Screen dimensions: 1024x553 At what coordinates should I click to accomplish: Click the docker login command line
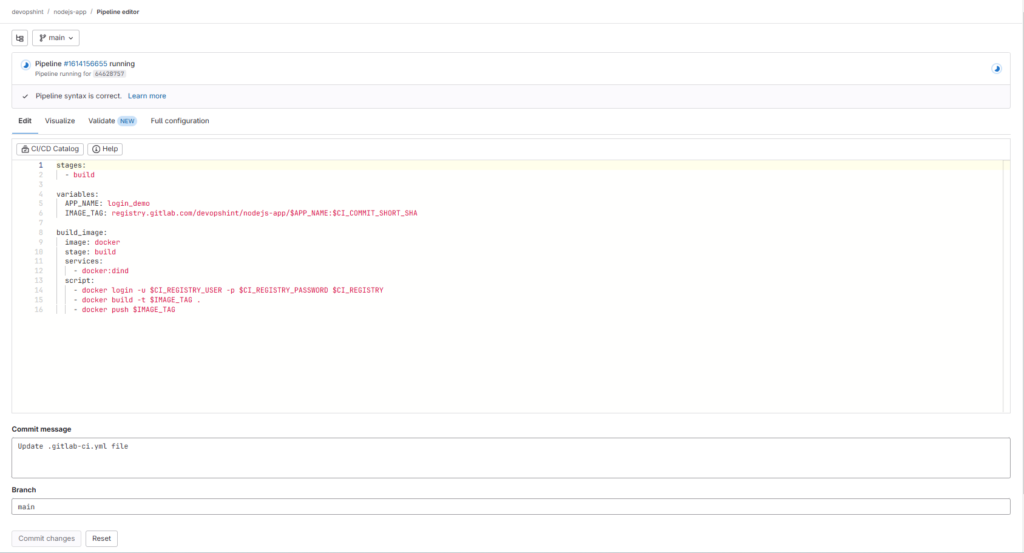[x=229, y=291]
